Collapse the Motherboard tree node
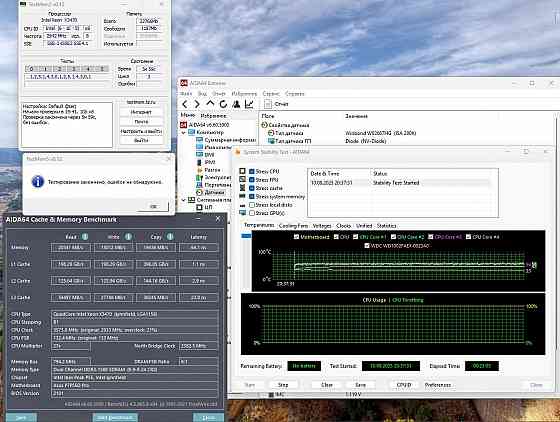This screenshot has width=560, height=422. pos(184,200)
